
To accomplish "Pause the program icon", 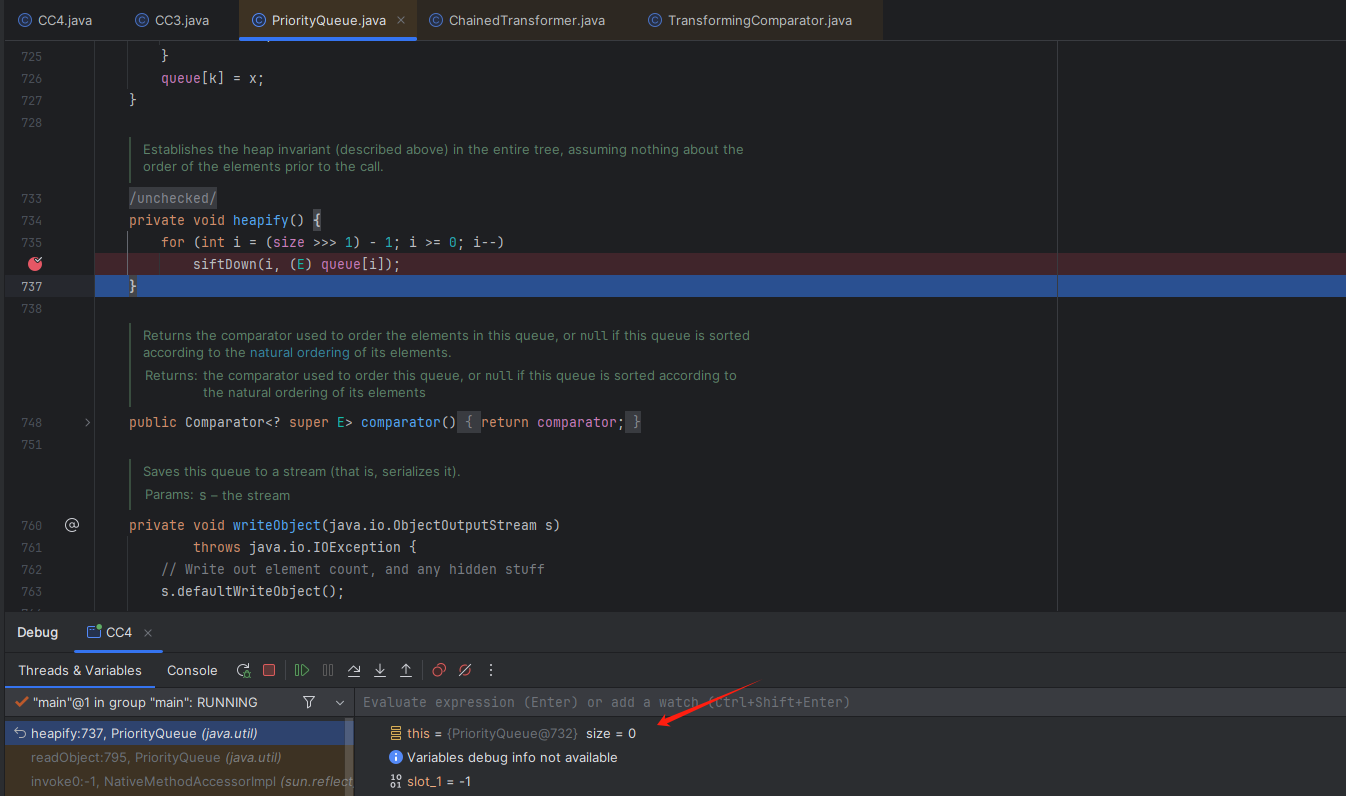I will 328,670.
